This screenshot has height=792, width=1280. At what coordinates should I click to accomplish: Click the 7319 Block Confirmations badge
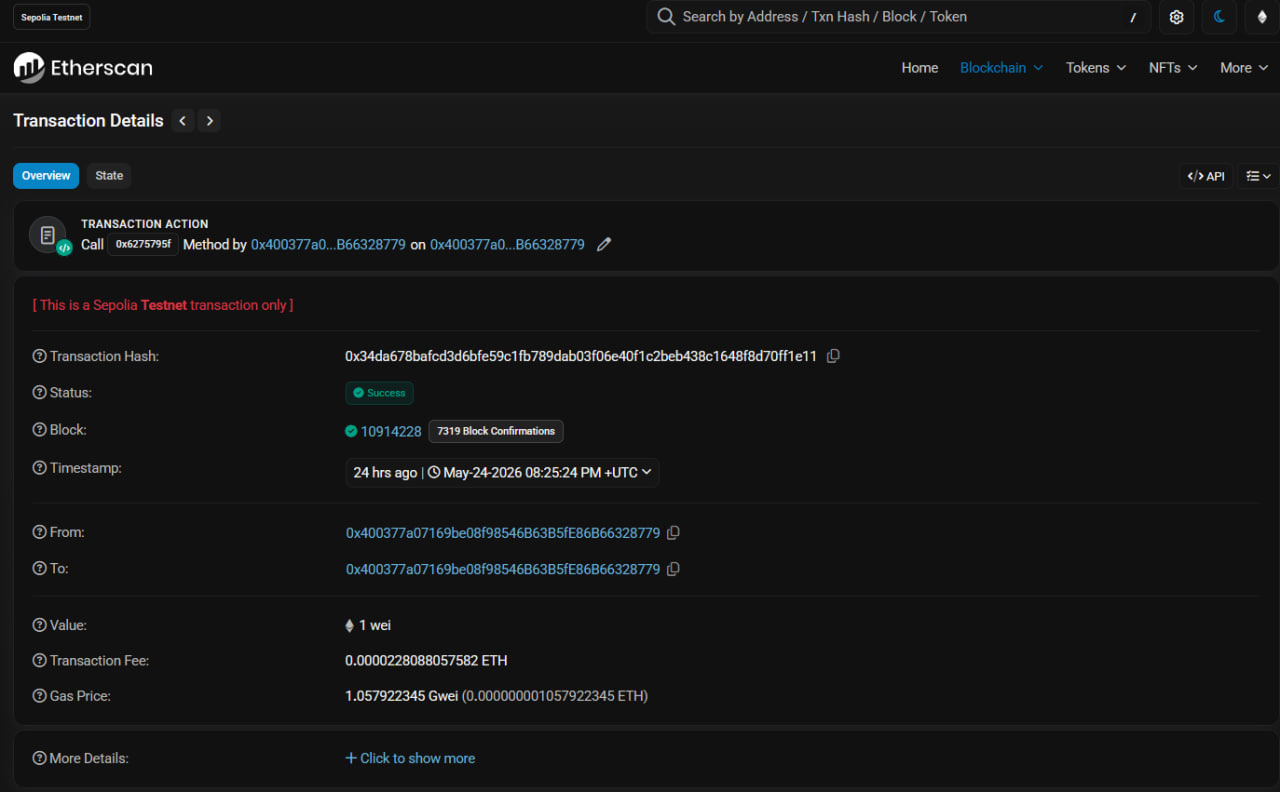click(496, 431)
